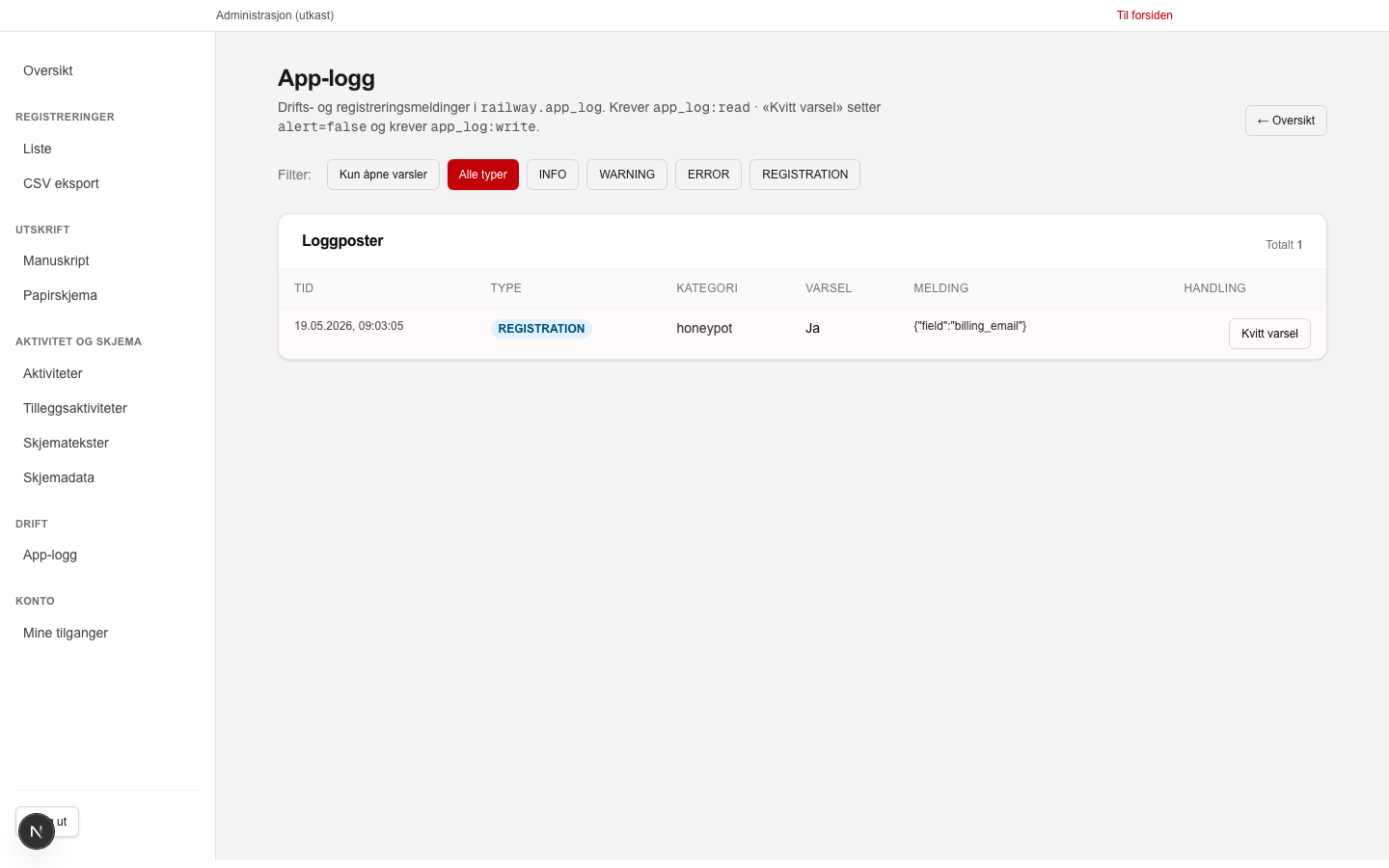This screenshot has height=868, width=1389.
Task: Filter log by INFO type
Action: [553, 175]
